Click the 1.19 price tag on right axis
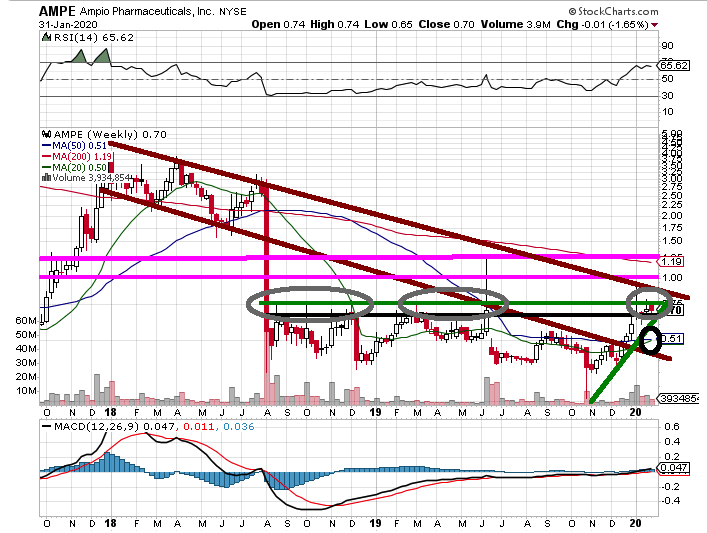The image size is (707, 533). pyautogui.click(x=671, y=262)
